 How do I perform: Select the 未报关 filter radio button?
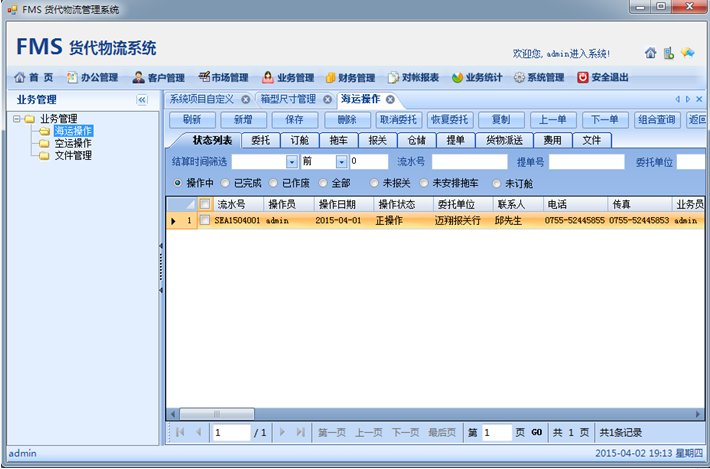[x=375, y=183]
